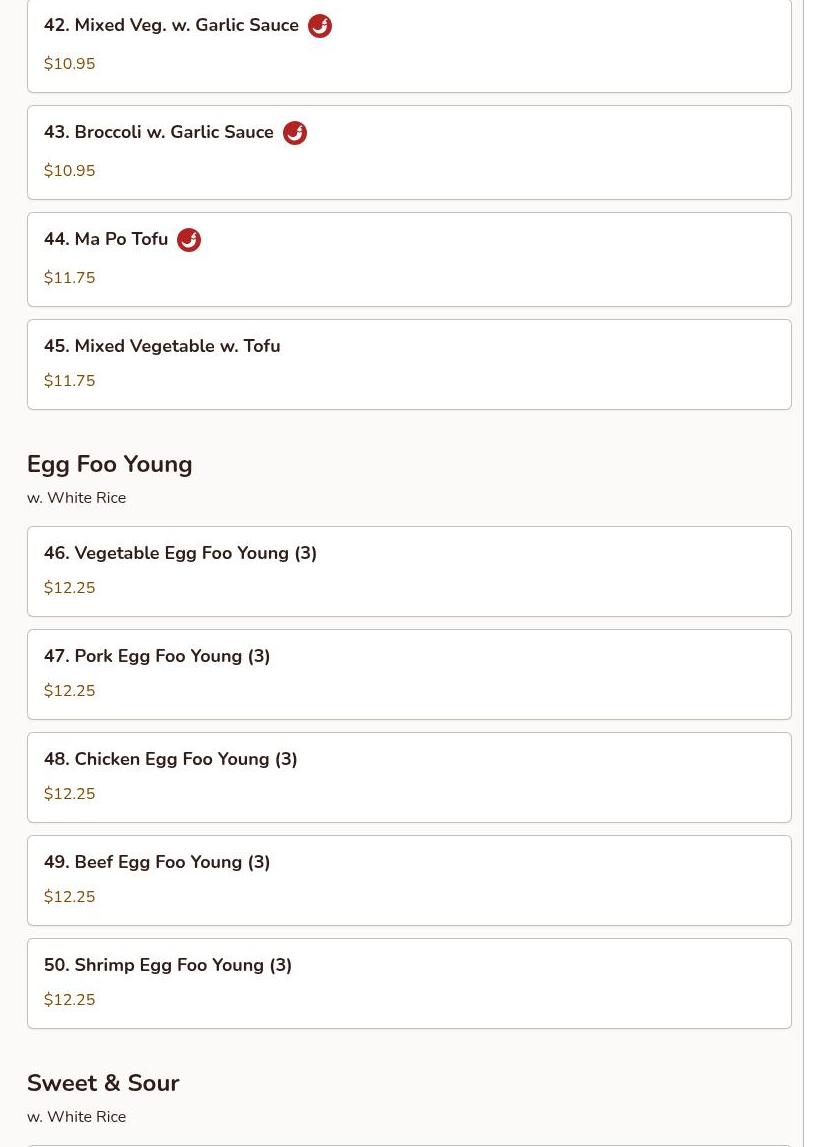Click the Egg Foo Young section heading
This screenshot has width=824, height=1147.
110,464
